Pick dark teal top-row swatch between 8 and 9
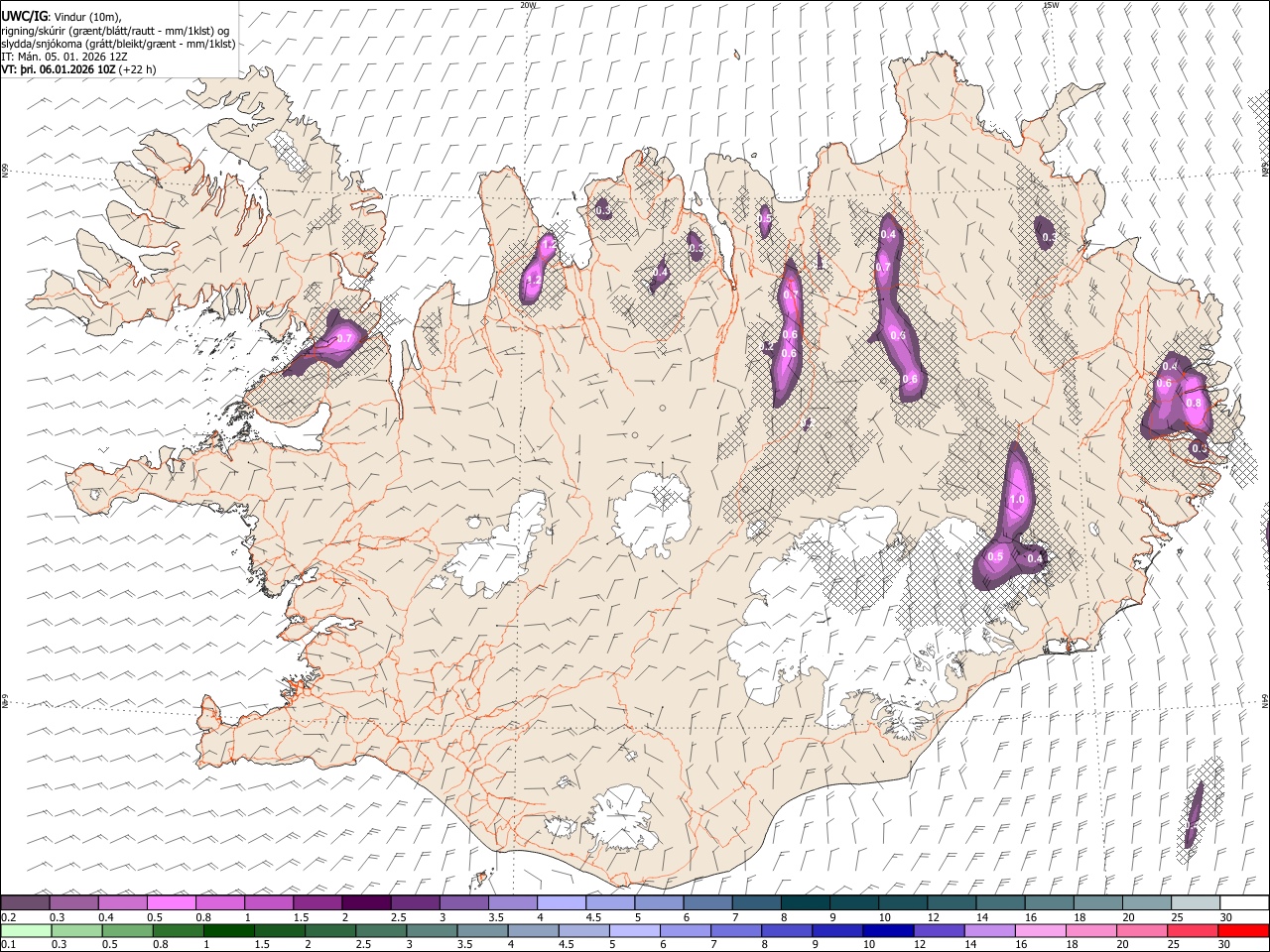1270x952 pixels. click(x=805, y=903)
